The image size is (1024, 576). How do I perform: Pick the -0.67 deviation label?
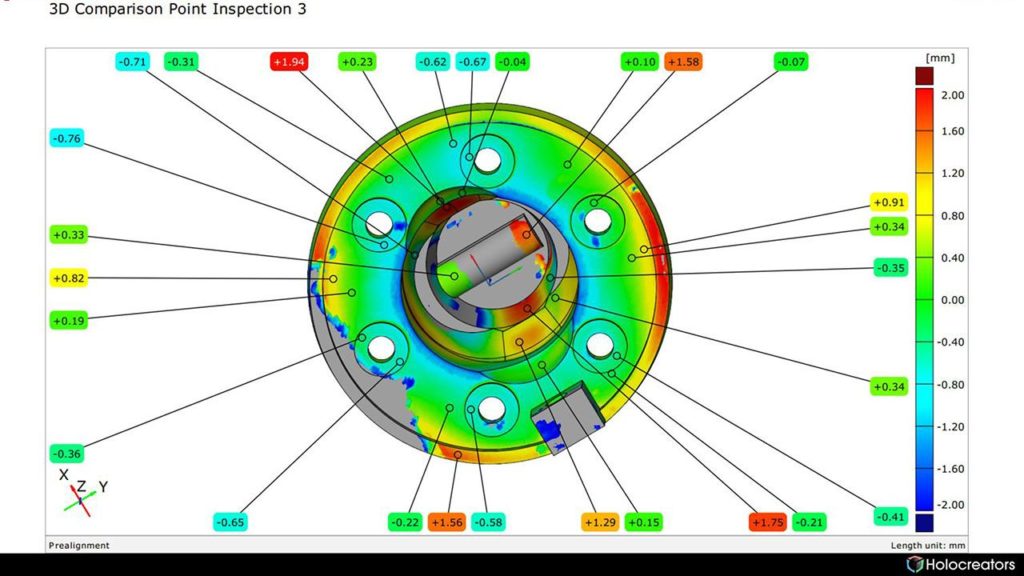(x=472, y=62)
